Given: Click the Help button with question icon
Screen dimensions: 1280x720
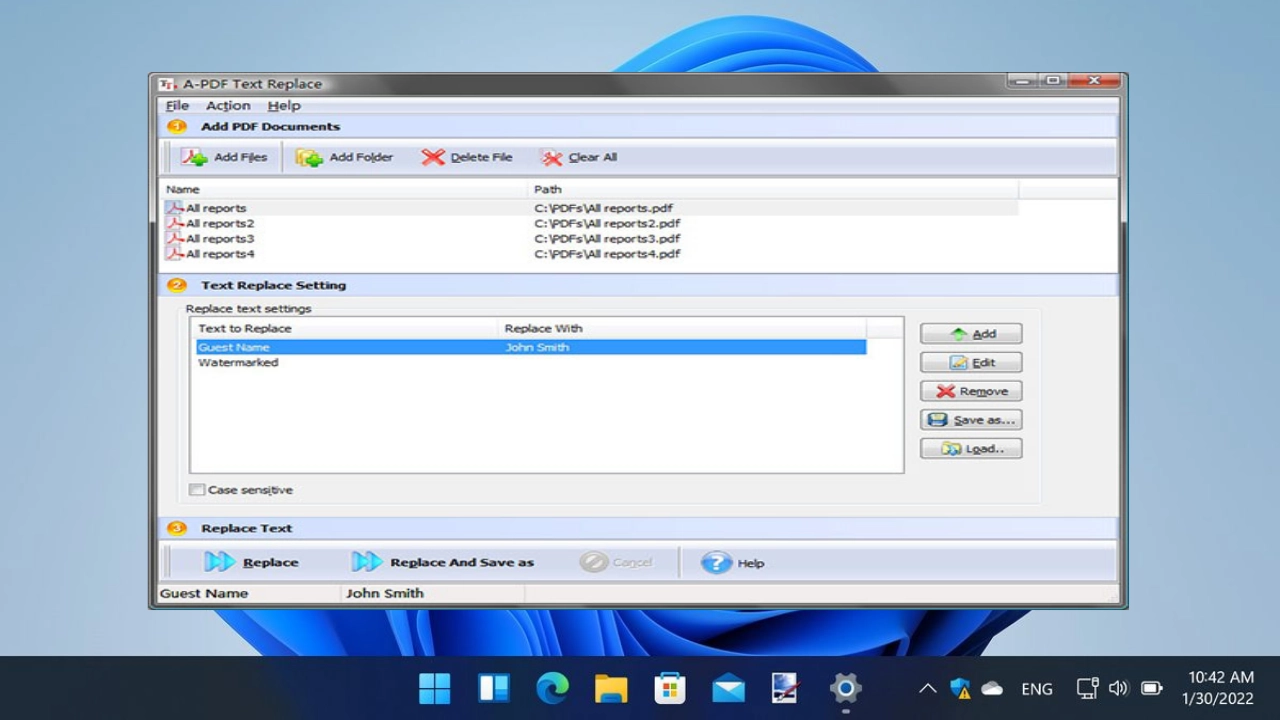Looking at the screenshot, I should click(x=733, y=563).
